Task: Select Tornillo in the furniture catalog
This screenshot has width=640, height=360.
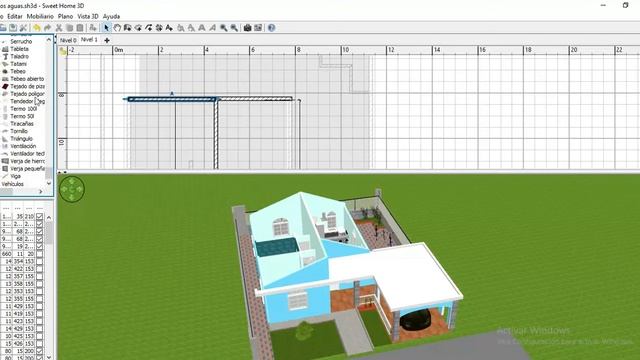Action: 19,131
